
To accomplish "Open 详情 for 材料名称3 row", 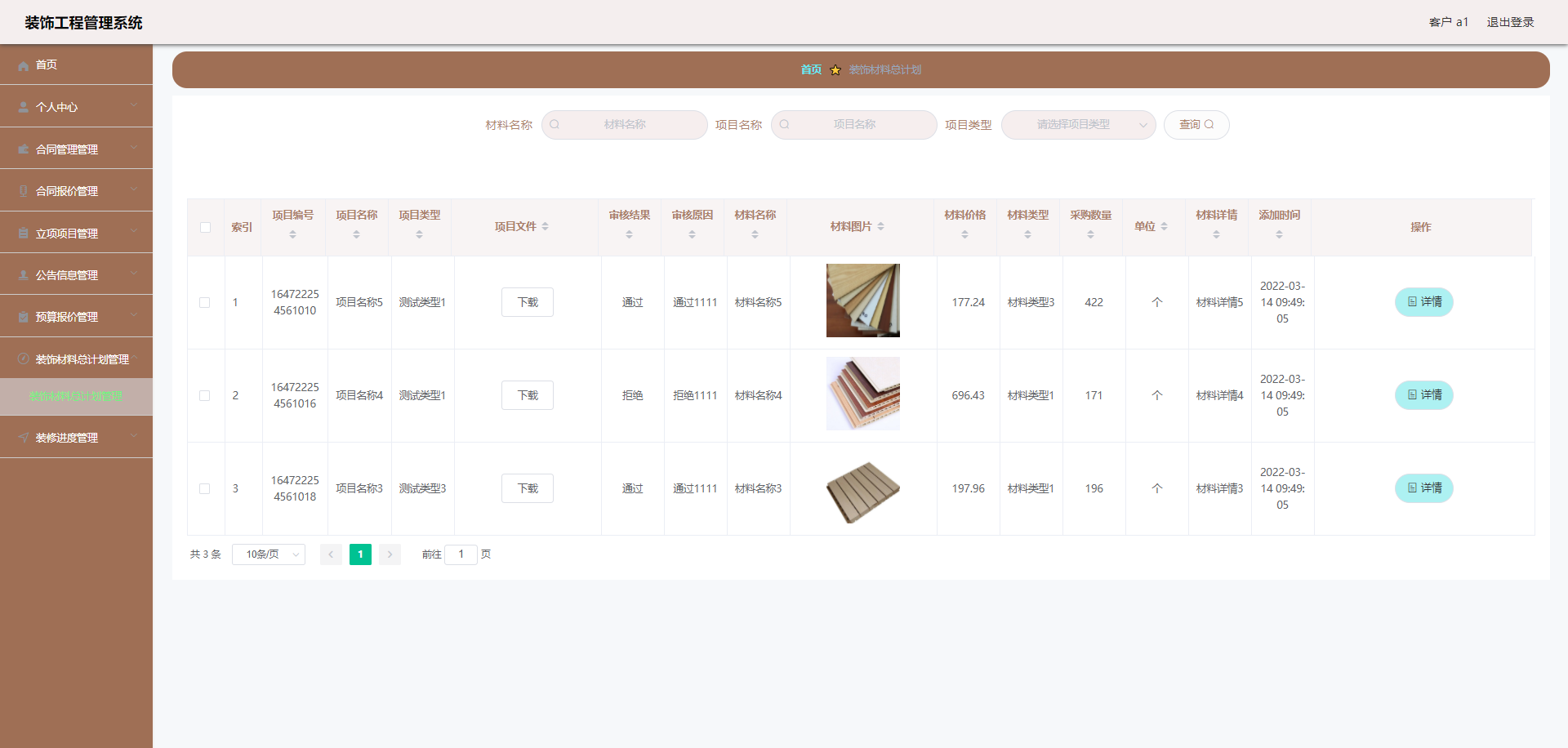I will pyautogui.click(x=1424, y=488).
